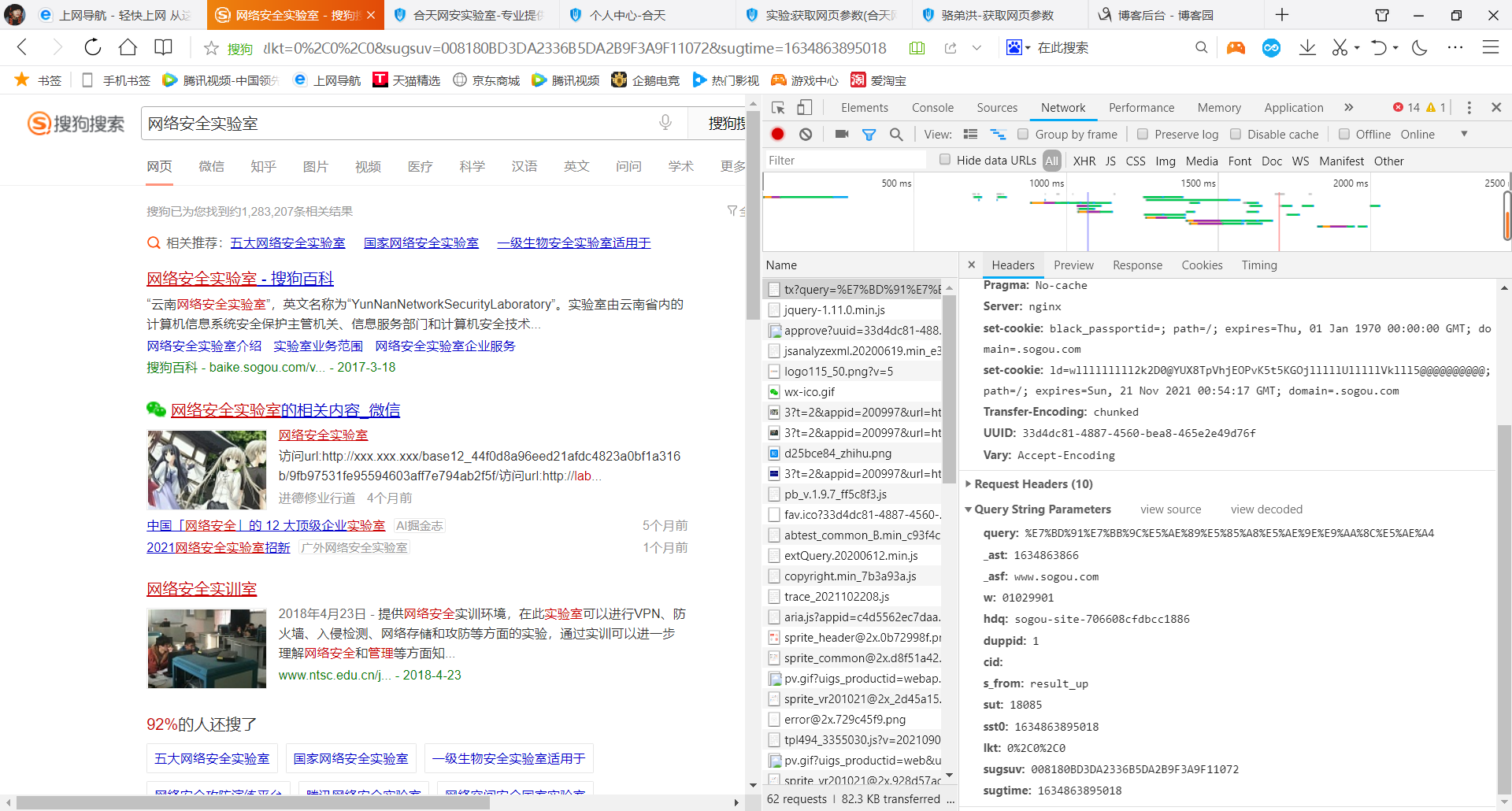This screenshot has height=811, width=1512.
Task: Click the address bar search magnifier icon
Action: pyautogui.click(x=1201, y=48)
